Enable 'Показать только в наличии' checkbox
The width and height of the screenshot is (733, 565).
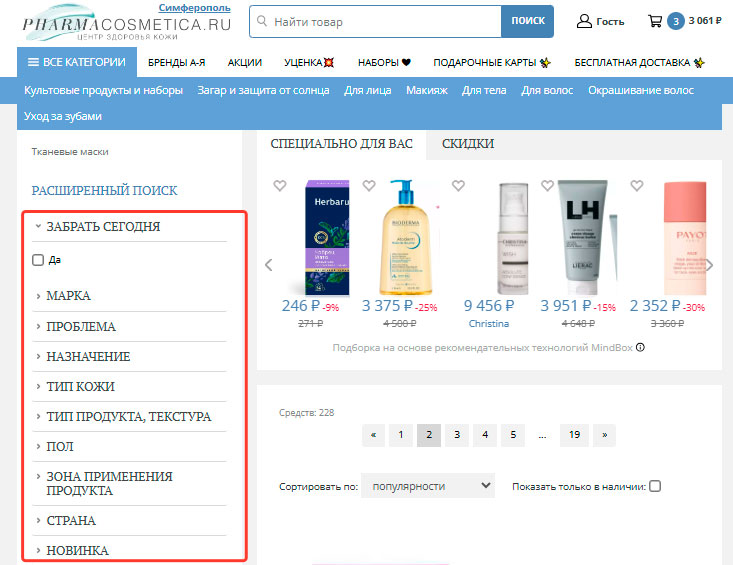(x=655, y=486)
